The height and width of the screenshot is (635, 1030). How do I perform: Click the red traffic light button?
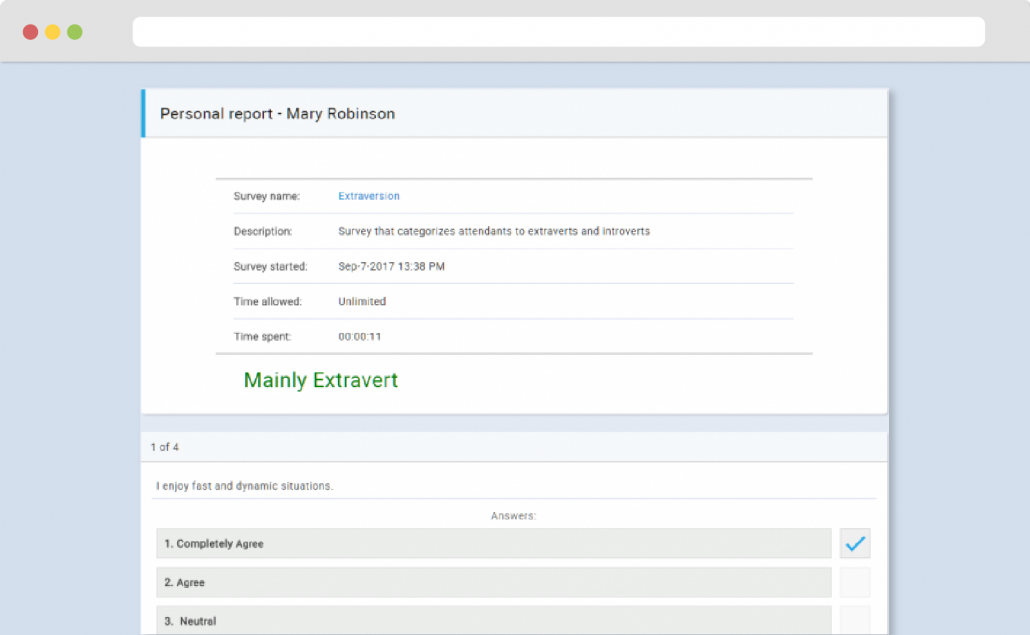coord(29,31)
